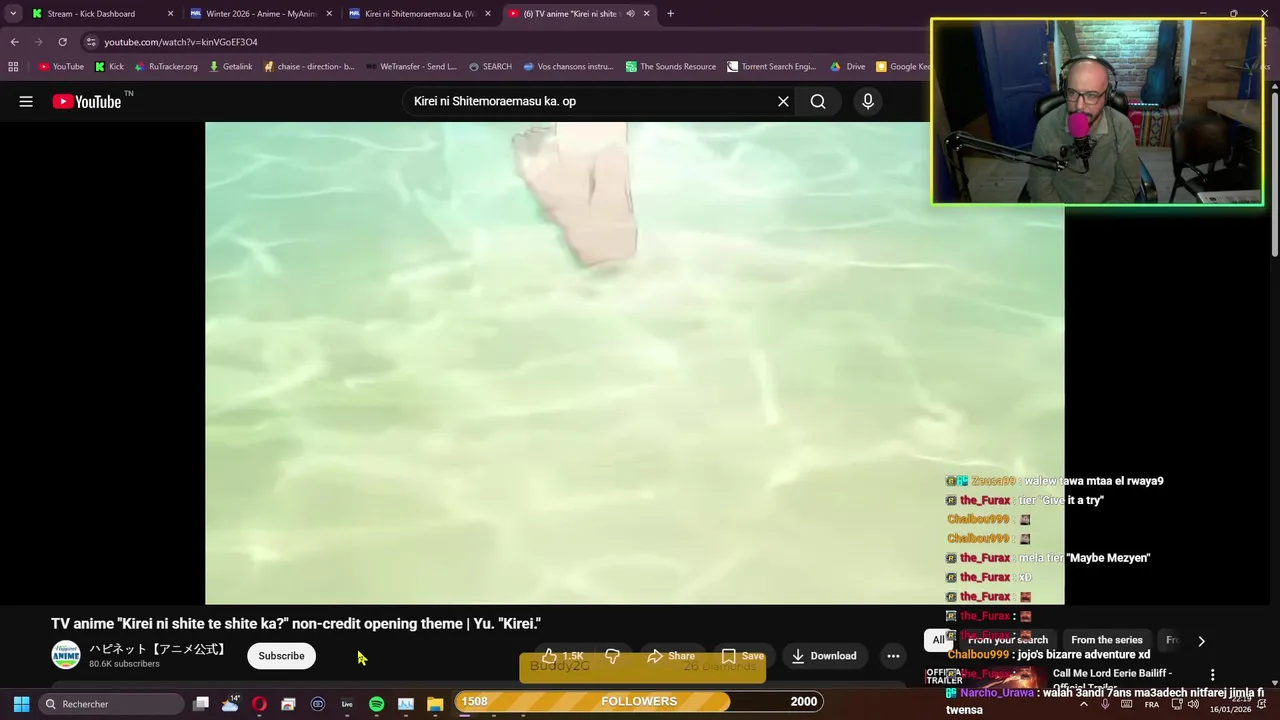Open options for Call Me Lord video
This screenshot has width=1280, height=720.
click(1212, 675)
